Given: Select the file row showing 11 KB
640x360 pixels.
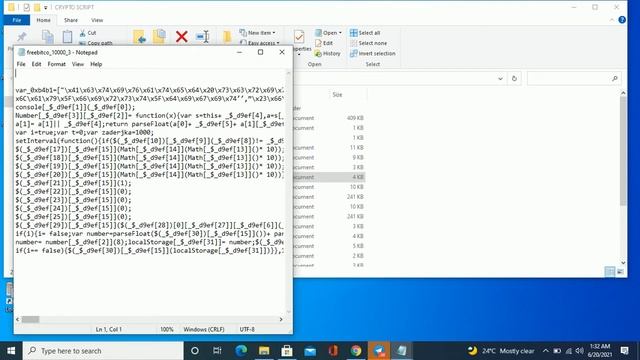Looking at the screenshot, I should click(329, 147).
